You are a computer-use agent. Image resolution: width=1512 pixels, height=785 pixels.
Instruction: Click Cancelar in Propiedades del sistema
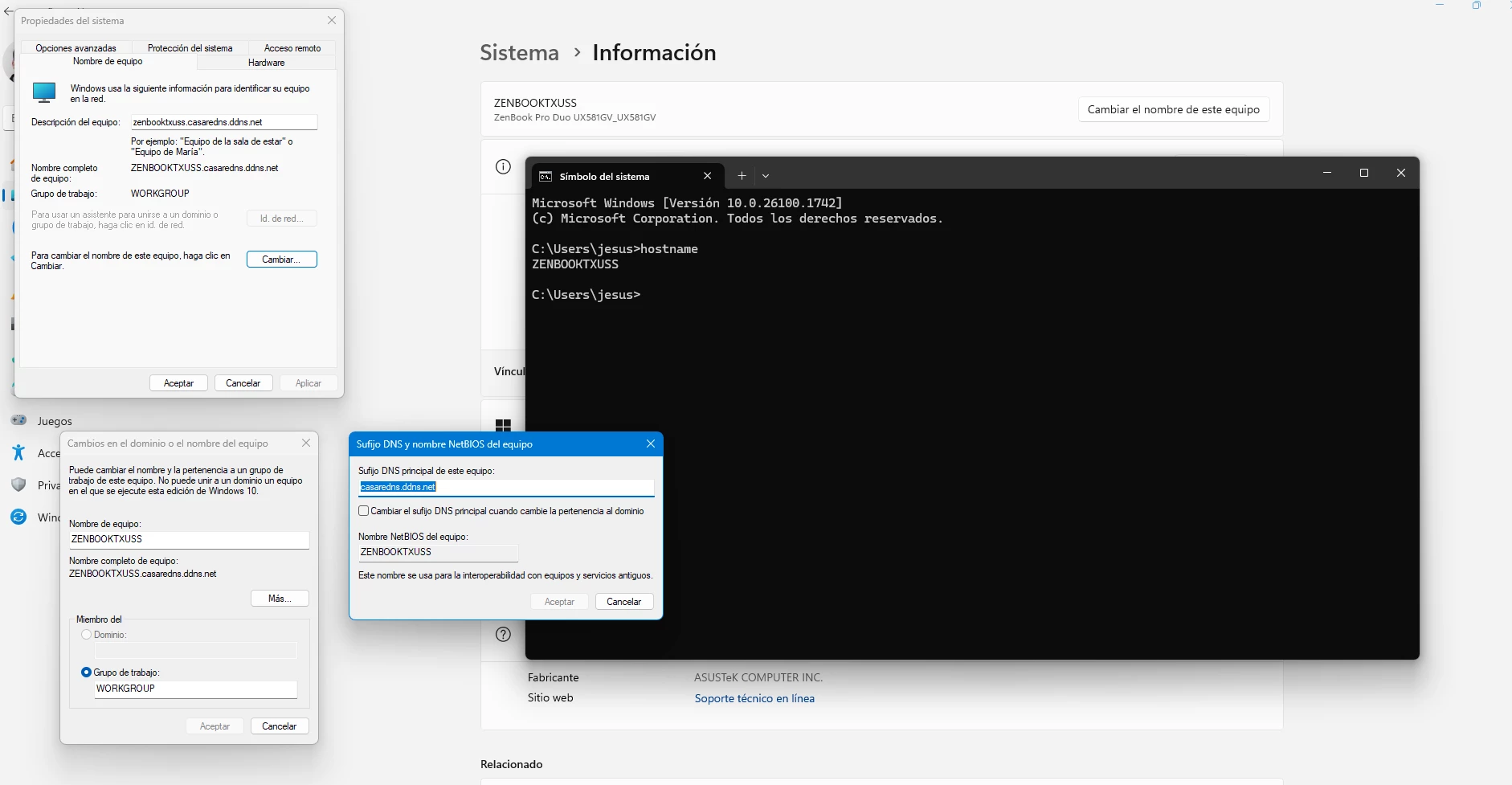(x=243, y=383)
